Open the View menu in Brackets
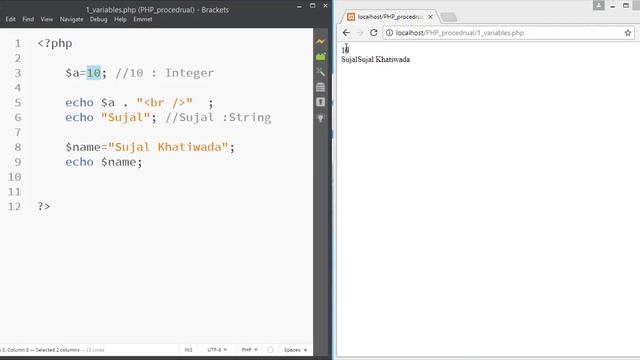This screenshot has height=360, width=640. point(47,19)
